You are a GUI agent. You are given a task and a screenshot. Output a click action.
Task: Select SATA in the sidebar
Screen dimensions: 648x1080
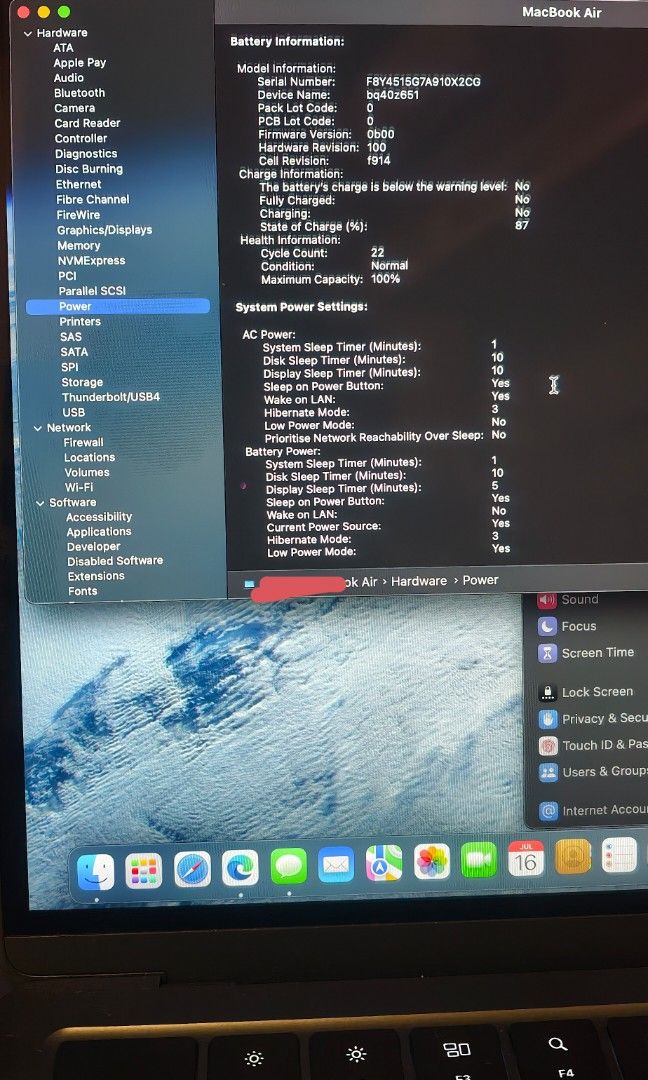[x=74, y=352]
